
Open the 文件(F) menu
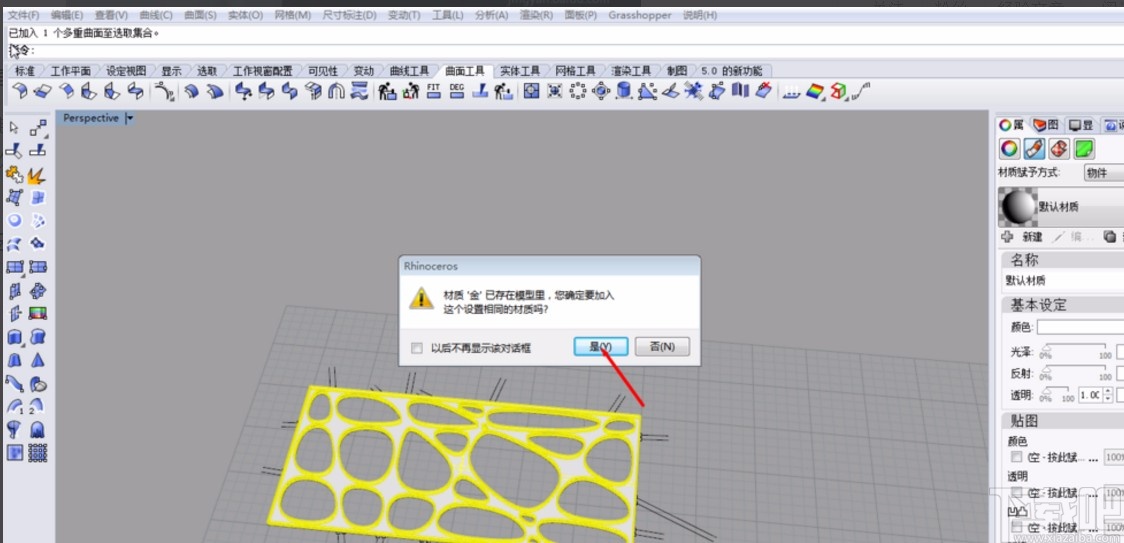point(24,15)
